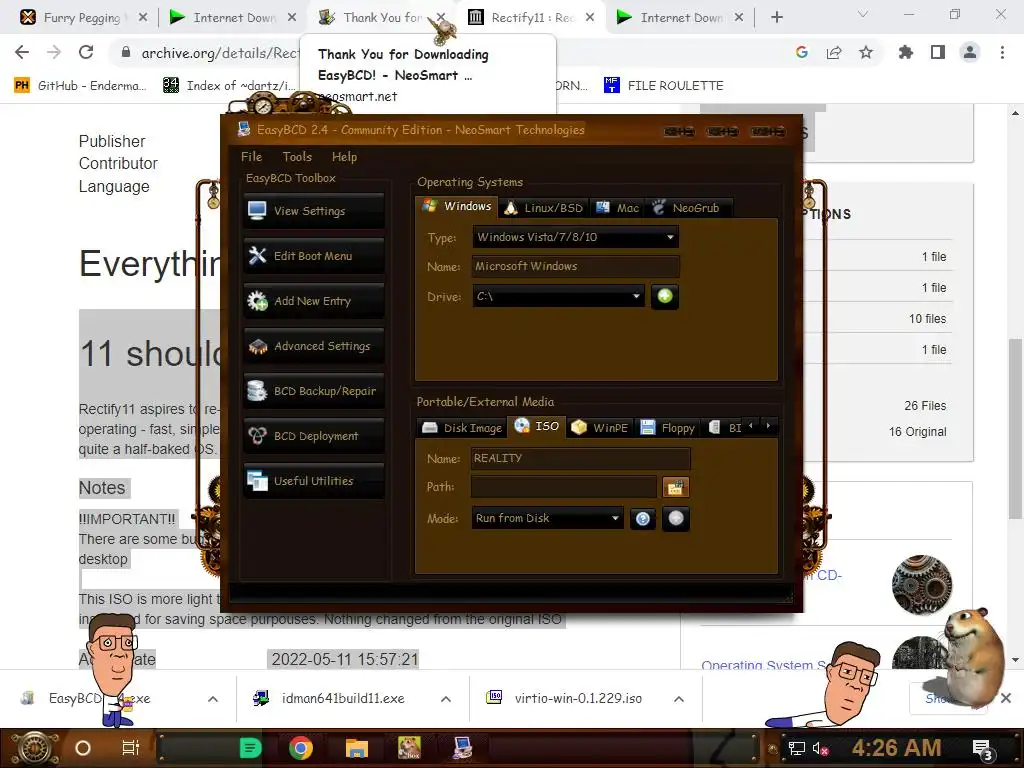
Task: Open the Tools menu in EasyBCD
Action: tap(297, 157)
